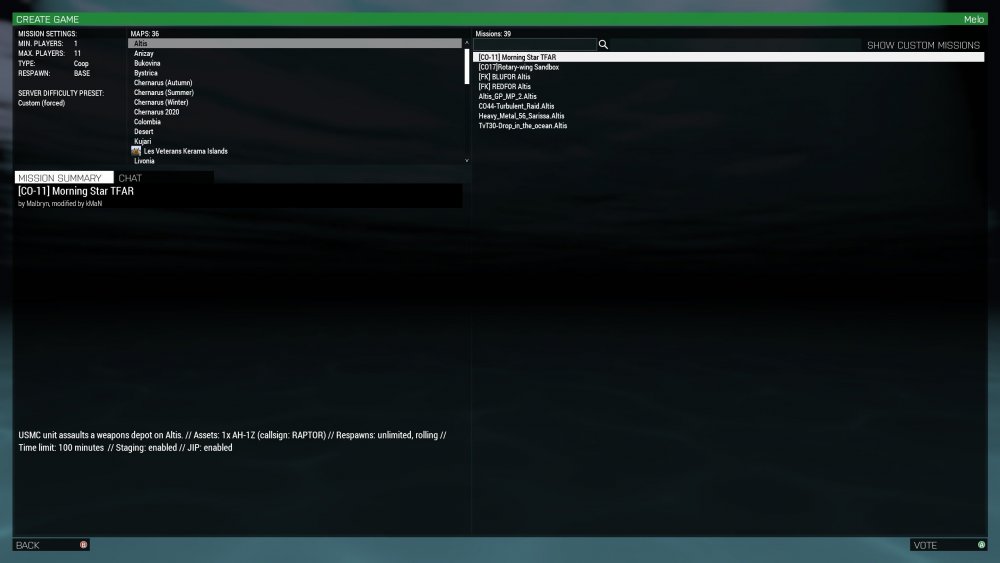Pick the [FK] BLUFOR Altis mission
Viewport: 1000px width, 563px height.
[x=505, y=77]
